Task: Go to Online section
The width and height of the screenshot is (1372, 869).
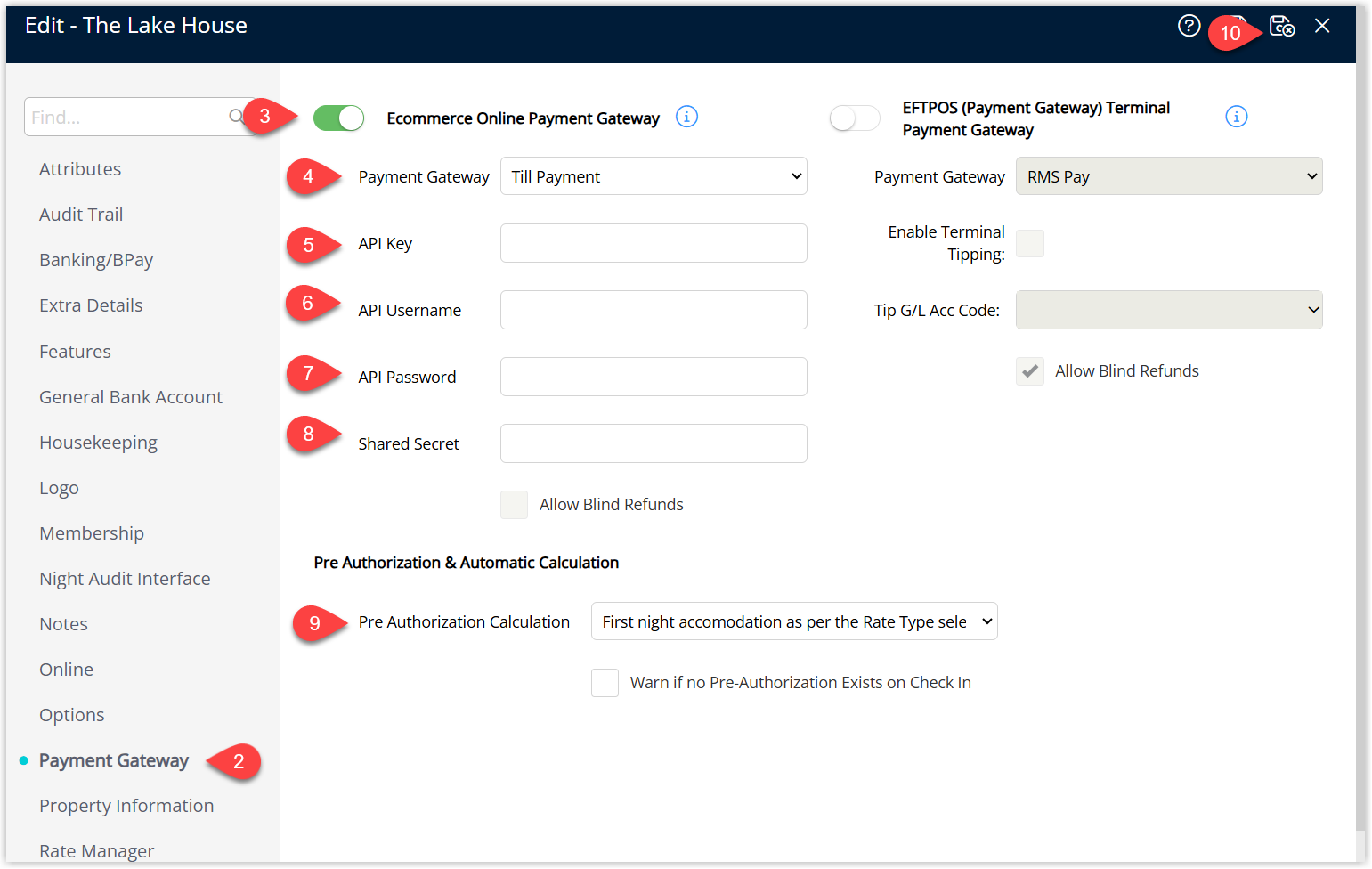Action: 66,670
